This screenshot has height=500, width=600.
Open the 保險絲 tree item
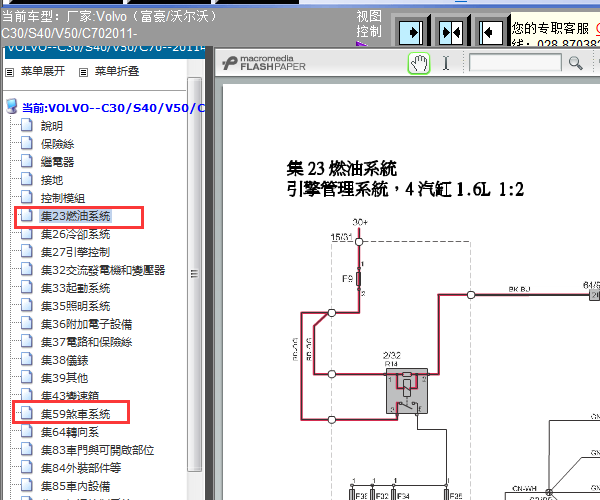pos(57,144)
